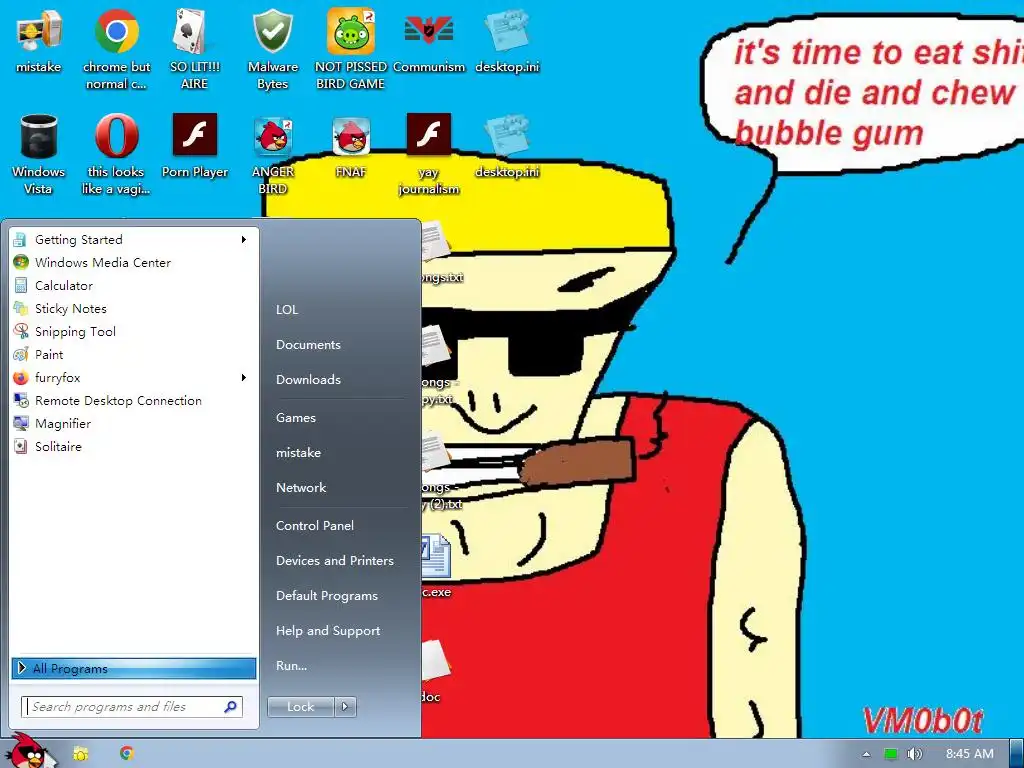Click the Lock button
The image size is (1024, 768).
(x=300, y=707)
